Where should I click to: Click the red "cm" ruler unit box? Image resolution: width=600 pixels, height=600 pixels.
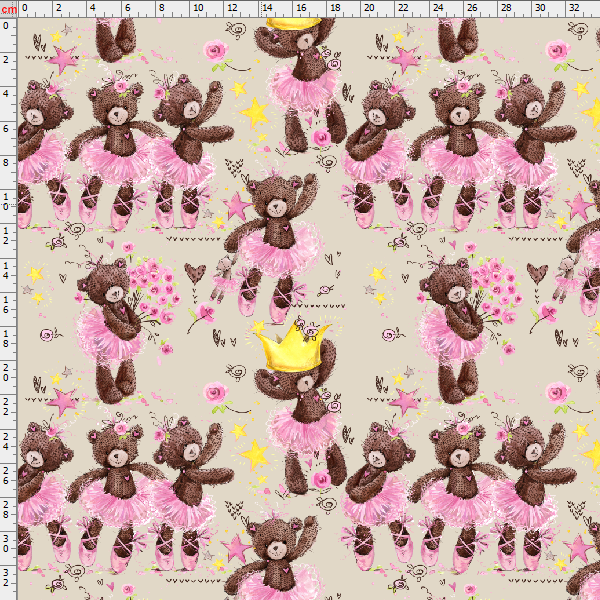point(8,9)
